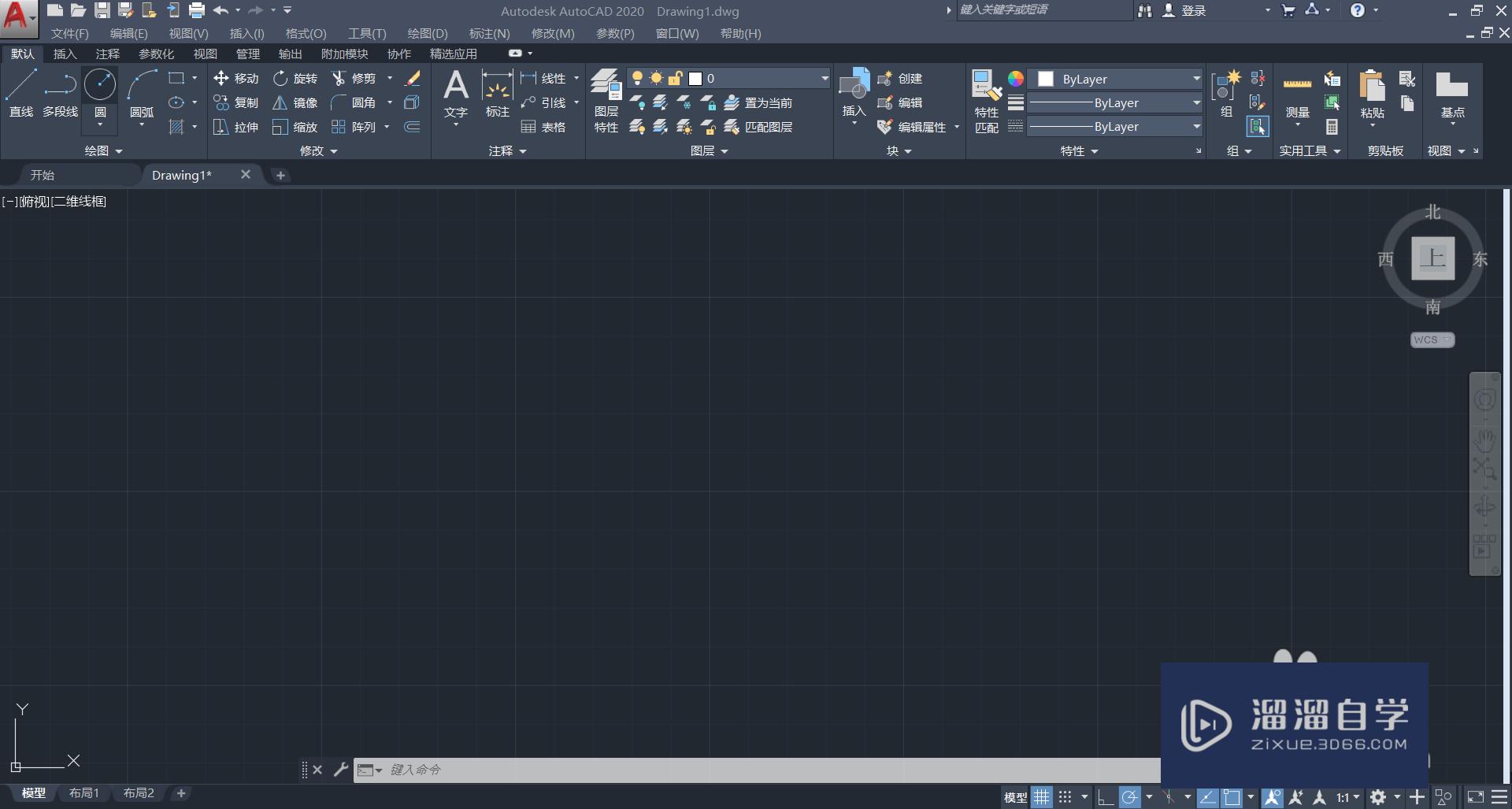
Task: Select the Erase tool icon
Action: pyautogui.click(x=412, y=78)
